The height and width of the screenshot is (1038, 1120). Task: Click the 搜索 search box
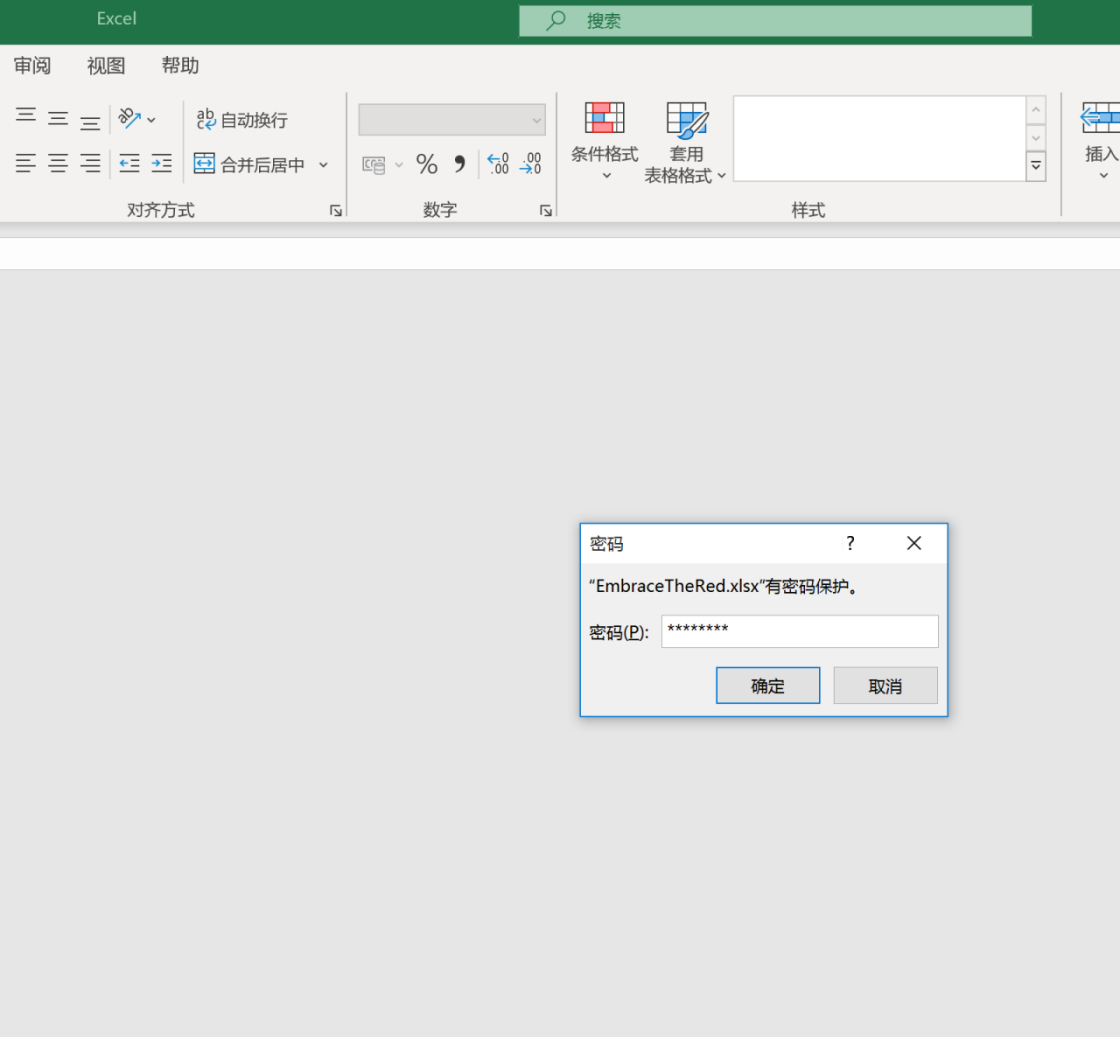click(x=775, y=21)
